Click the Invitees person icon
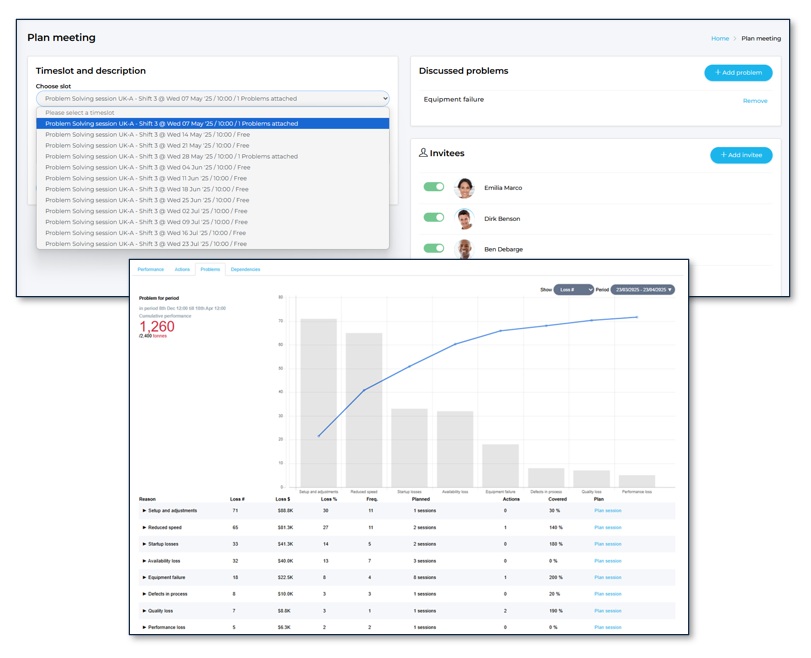 click(x=423, y=154)
